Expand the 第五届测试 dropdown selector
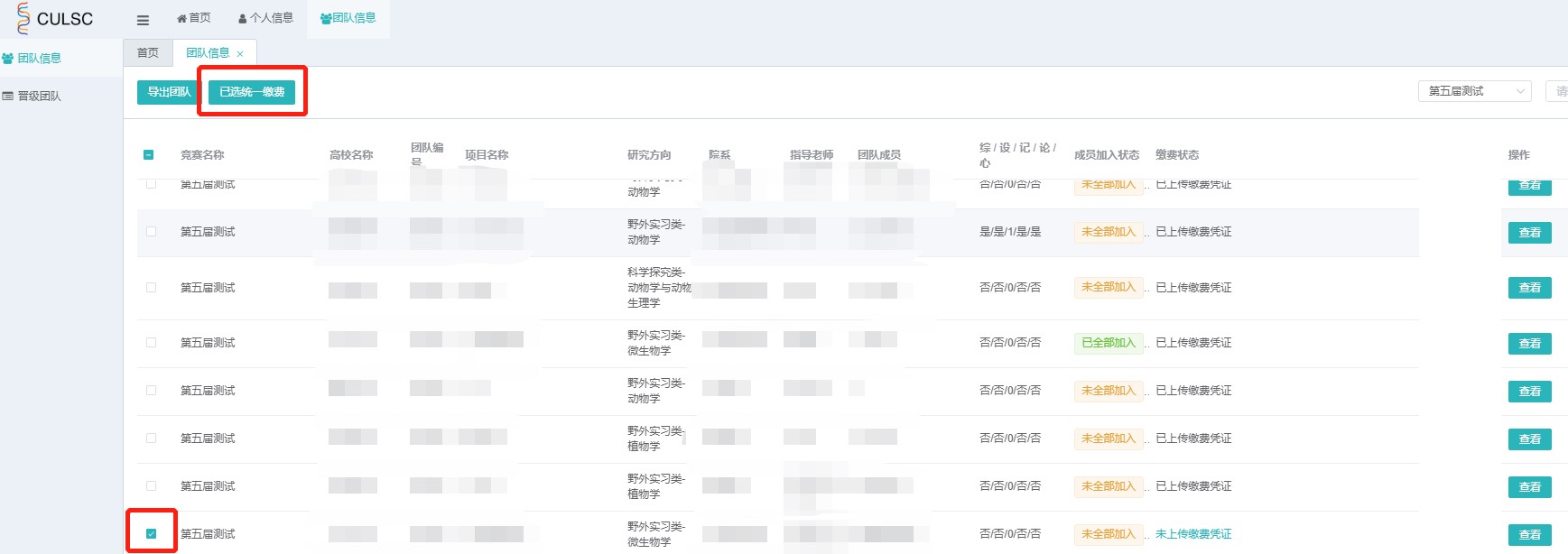 [1474, 91]
